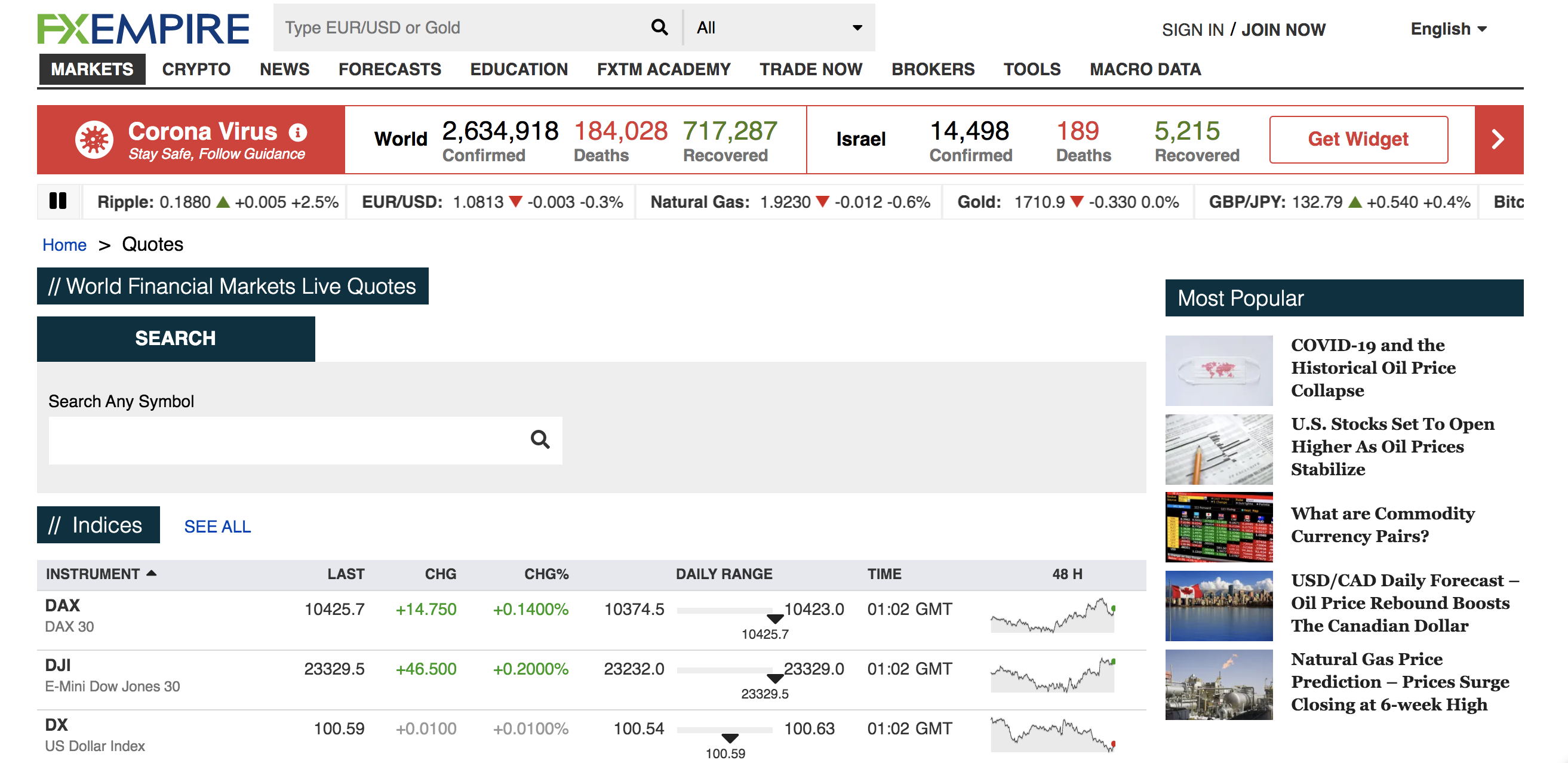Click the red virus icon in banner
Image resolution: width=1568 pixels, height=763 pixels.
tap(94, 140)
